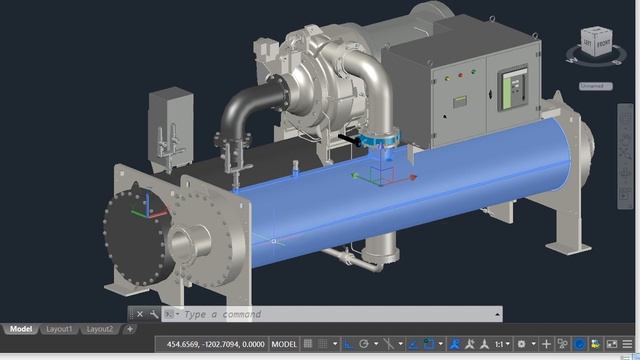Toggle isometric drafting mode

point(389,344)
